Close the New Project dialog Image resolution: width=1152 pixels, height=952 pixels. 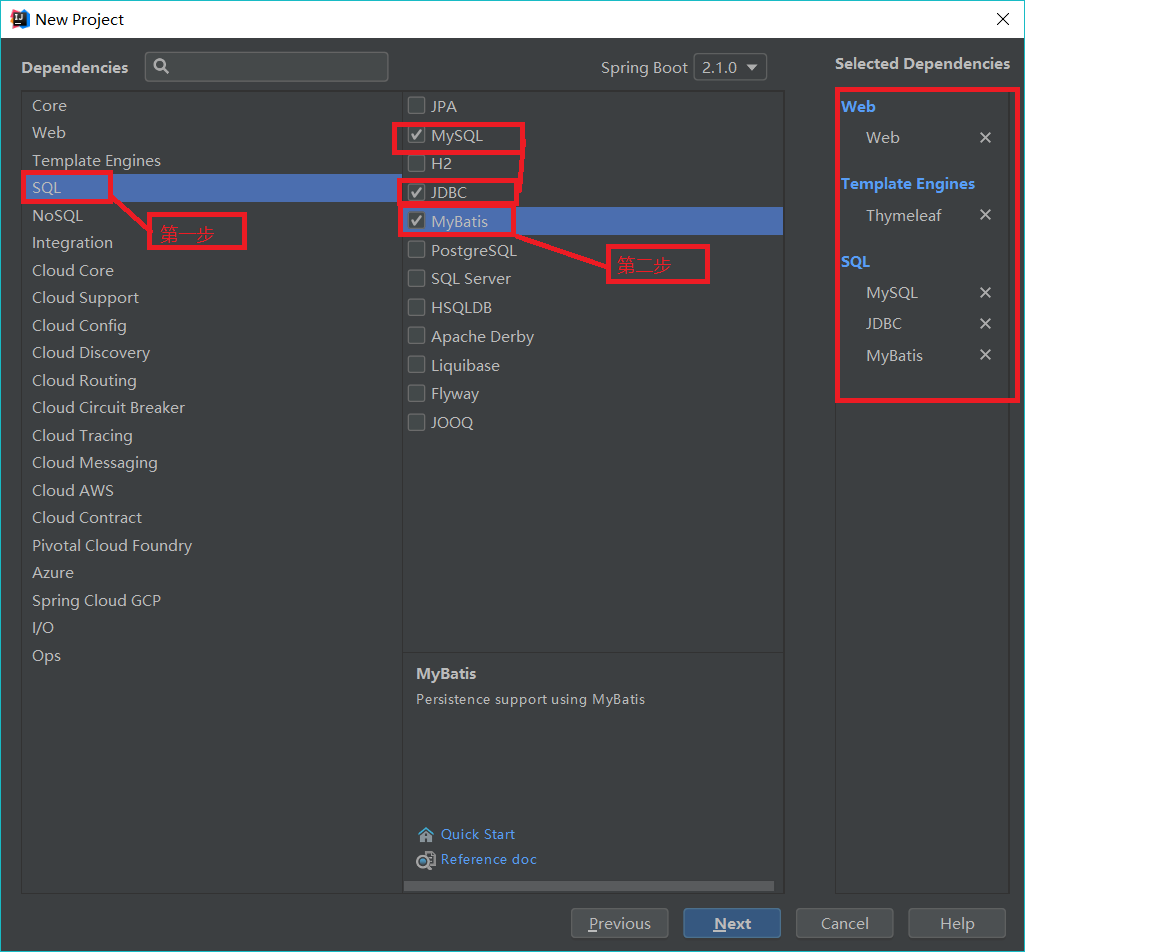[1003, 19]
